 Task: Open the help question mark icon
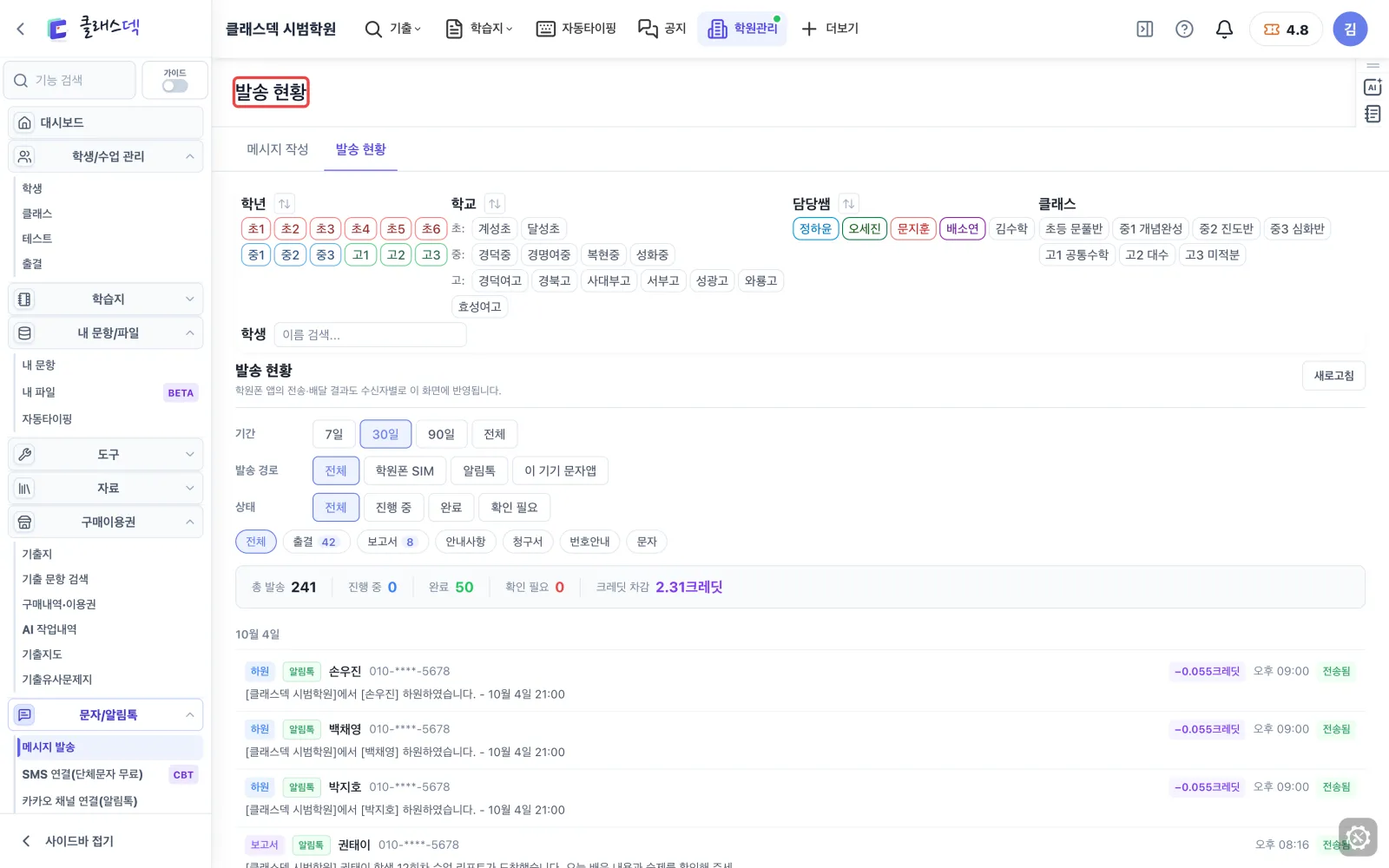coord(1184,30)
